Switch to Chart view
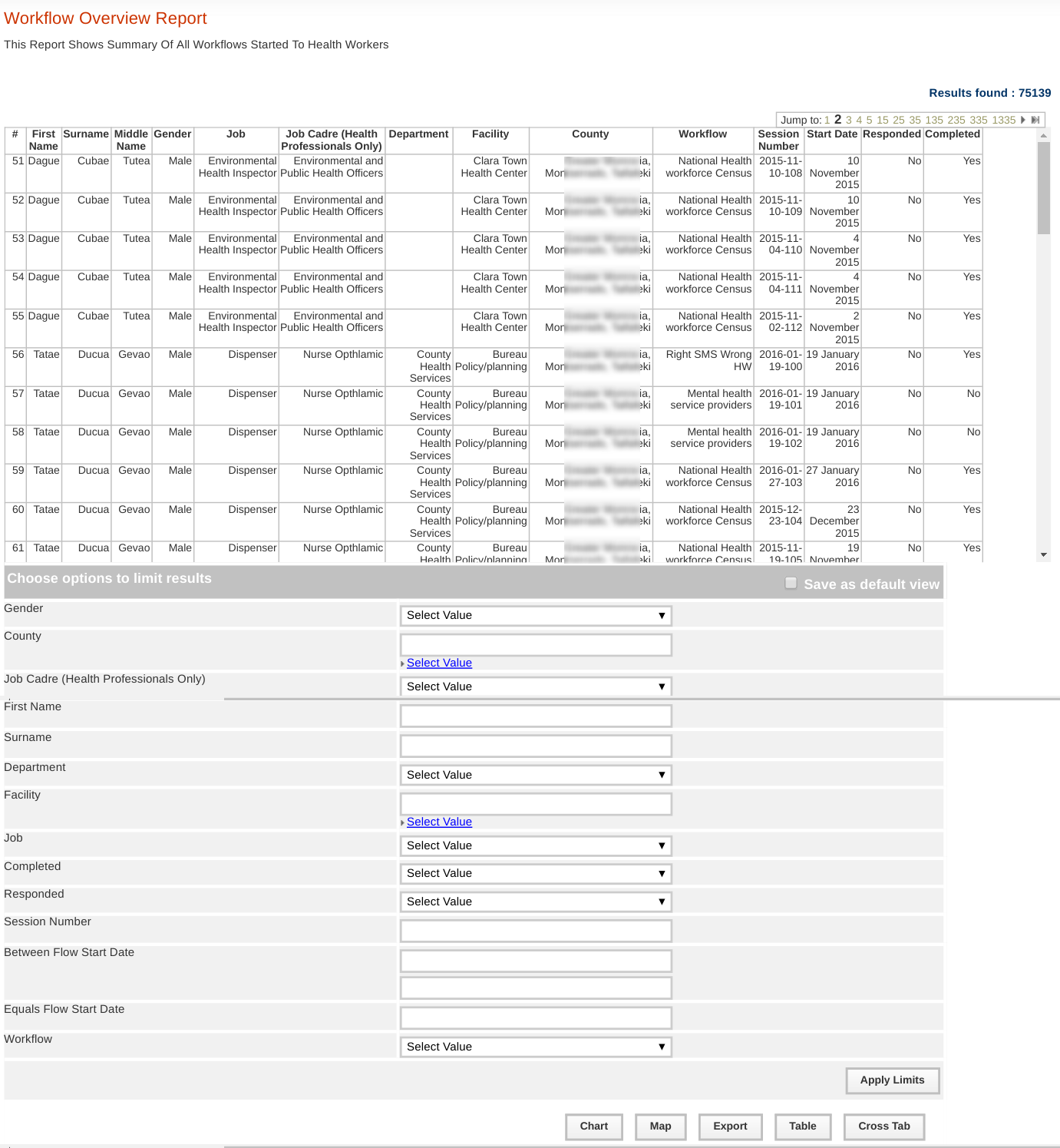The image size is (1060, 1148). click(594, 1126)
